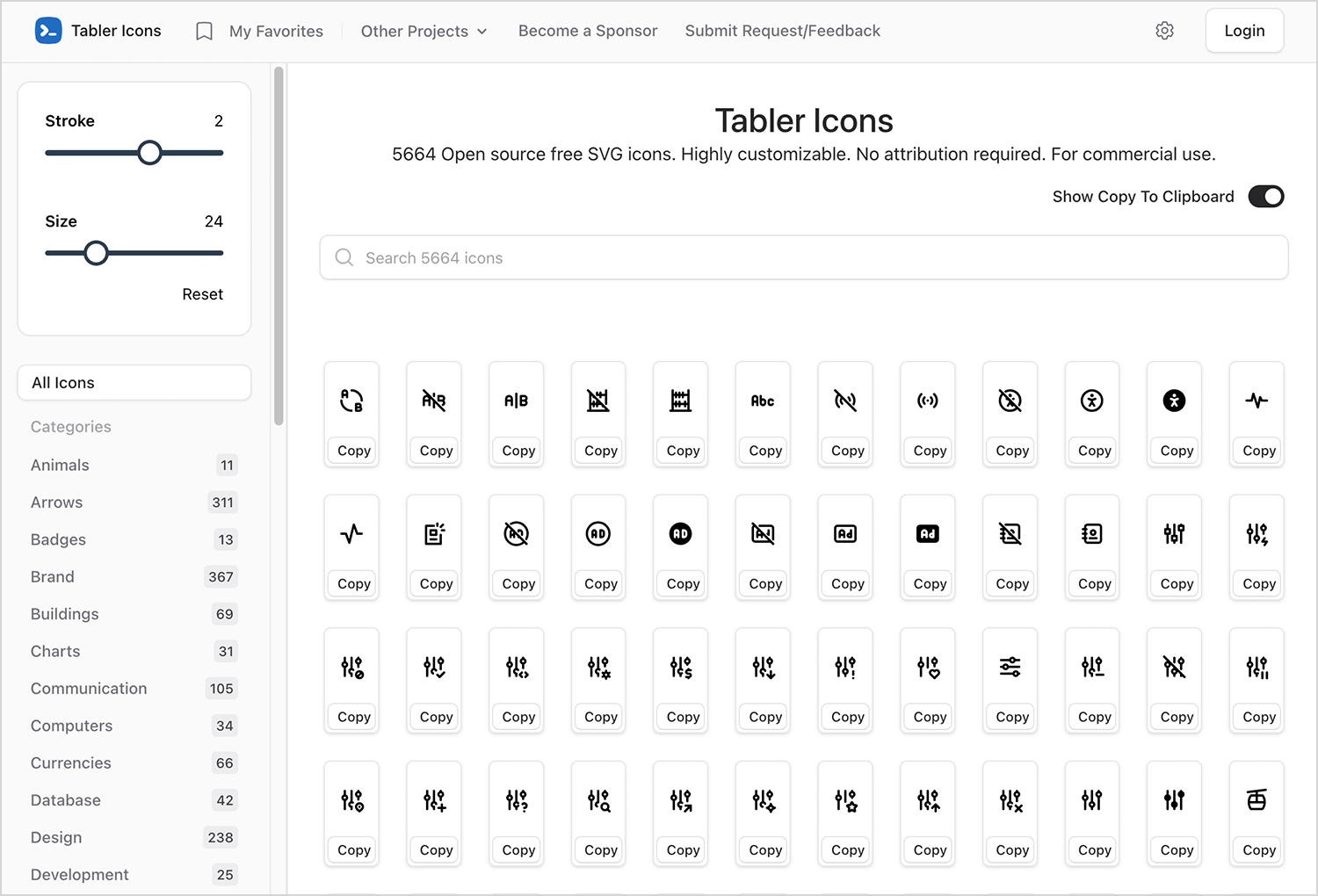Click the Login button
The width and height of the screenshot is (1318, 896).
coord(1244,31)
